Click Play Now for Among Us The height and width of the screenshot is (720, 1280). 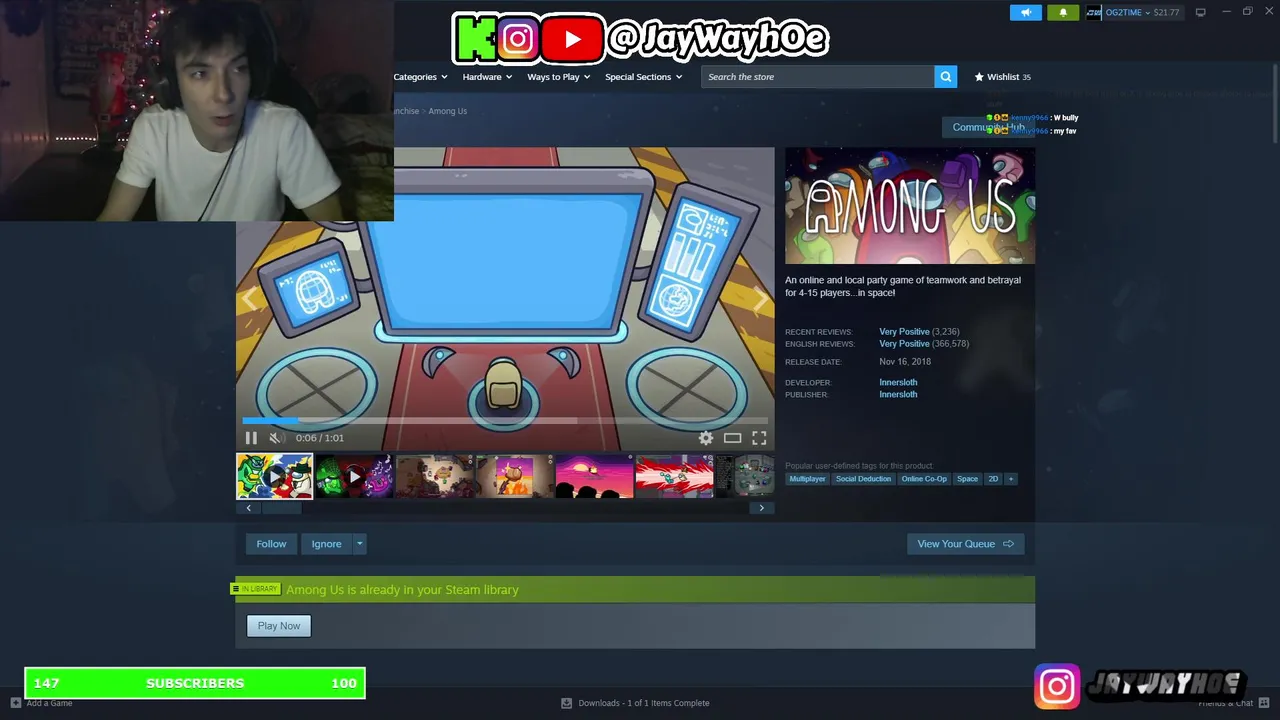click(279, 626)
